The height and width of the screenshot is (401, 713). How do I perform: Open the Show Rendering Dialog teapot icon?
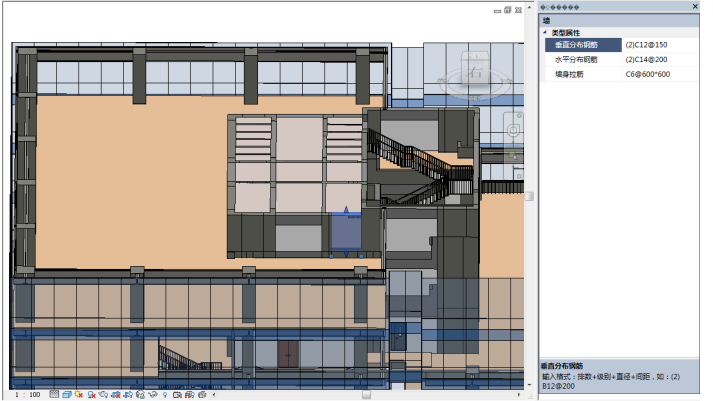click(103, 394)
